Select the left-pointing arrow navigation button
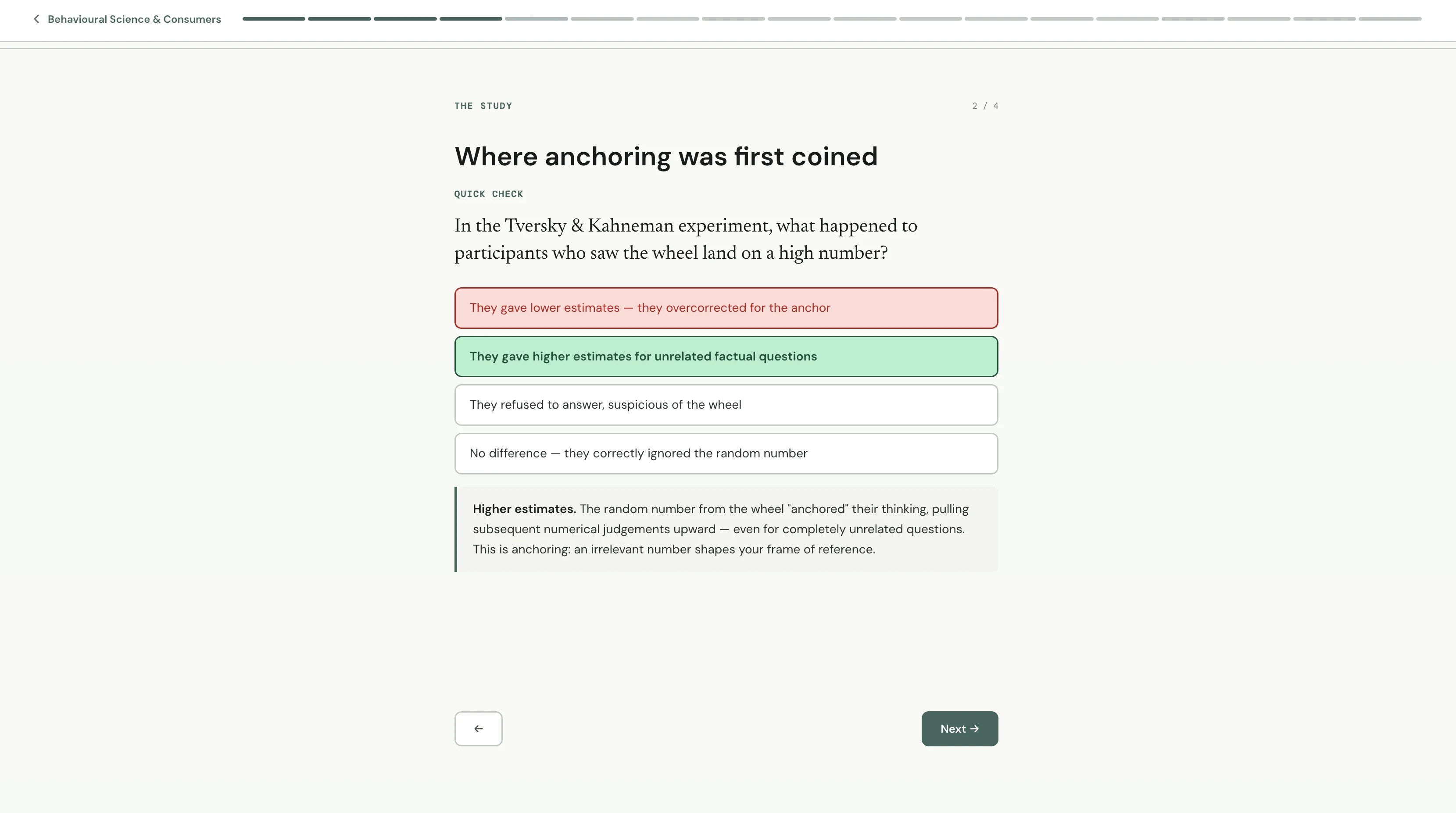The height and width of the screenshot is (813, 1456). coord(478,728)
